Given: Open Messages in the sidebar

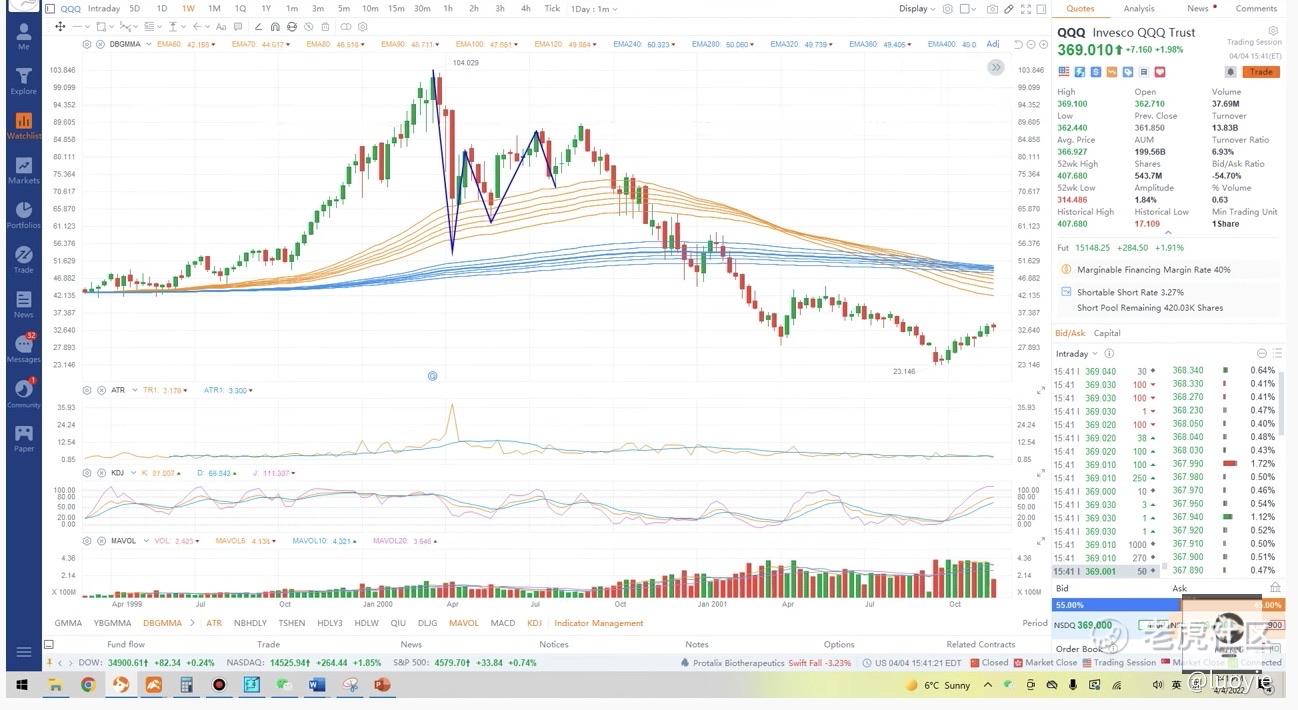Looking at the screenshot, I should tap(24, 349).
